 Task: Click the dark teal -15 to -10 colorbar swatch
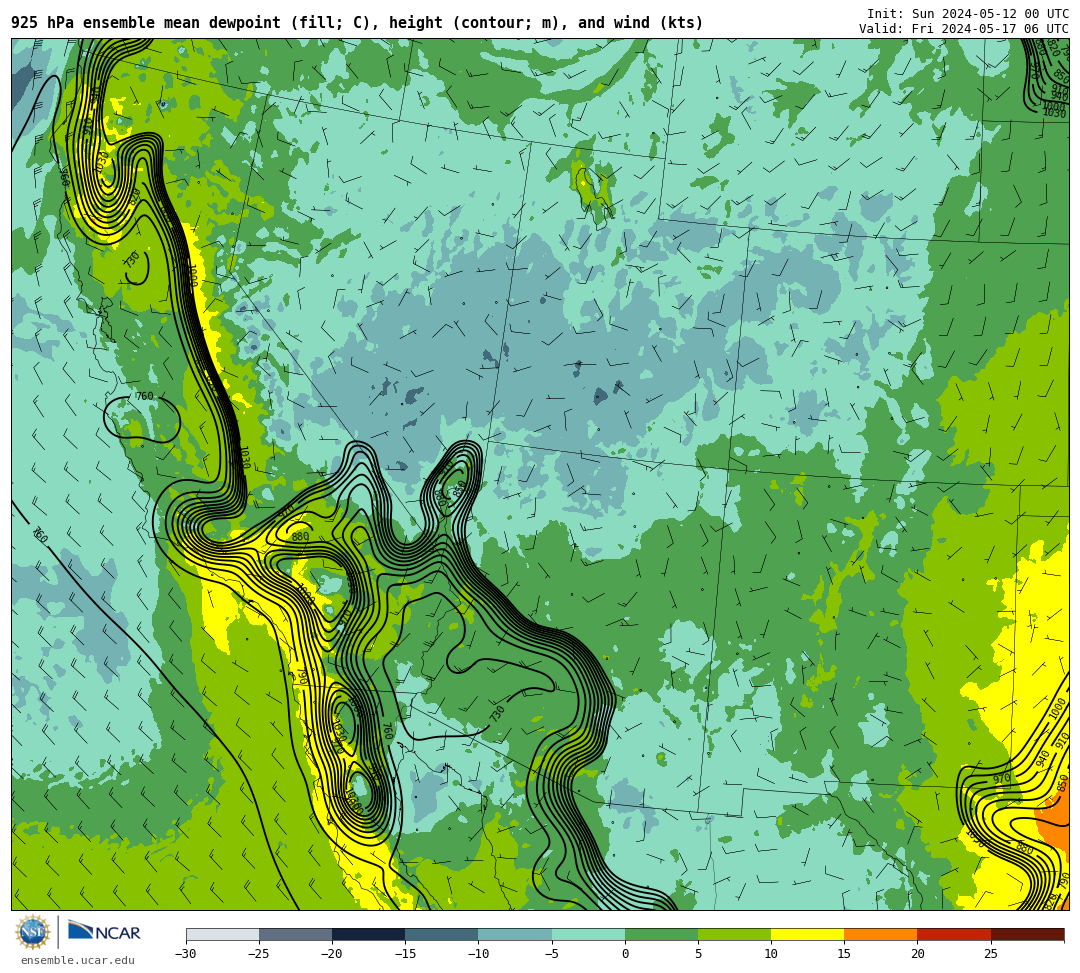click(x=442, y=934)
